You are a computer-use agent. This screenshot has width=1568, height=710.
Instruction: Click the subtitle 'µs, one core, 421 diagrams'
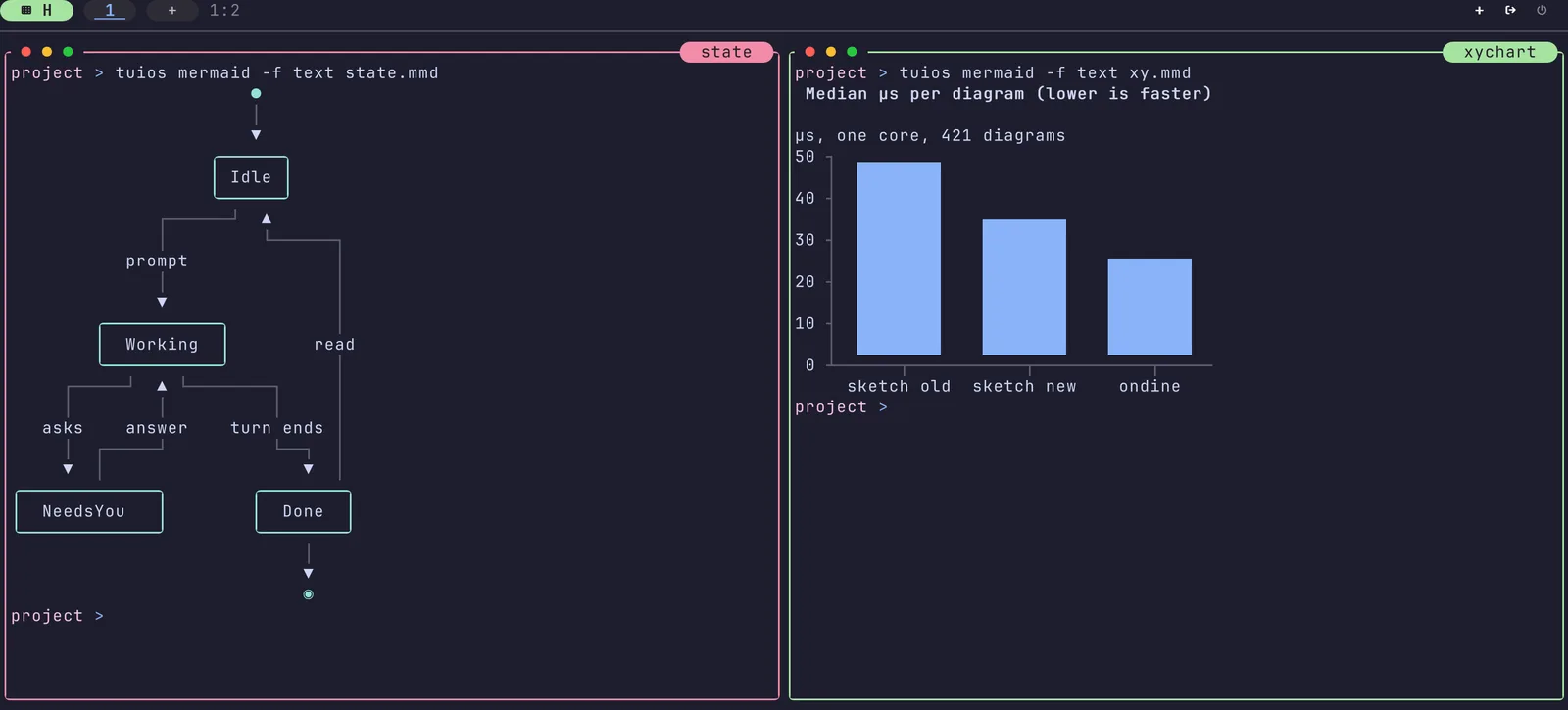[x=930, y=136]
